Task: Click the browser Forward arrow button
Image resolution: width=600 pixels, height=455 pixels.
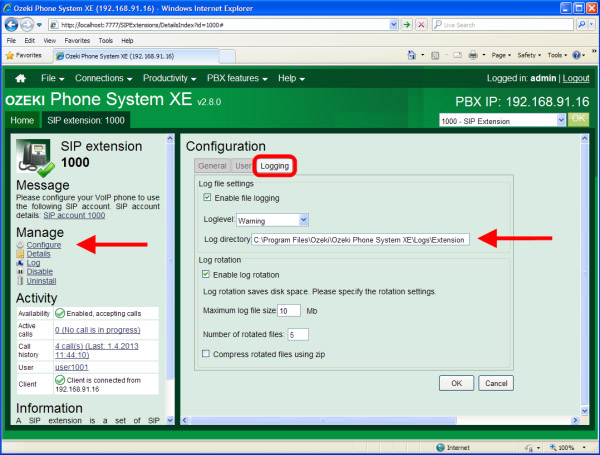Action: 27,25
